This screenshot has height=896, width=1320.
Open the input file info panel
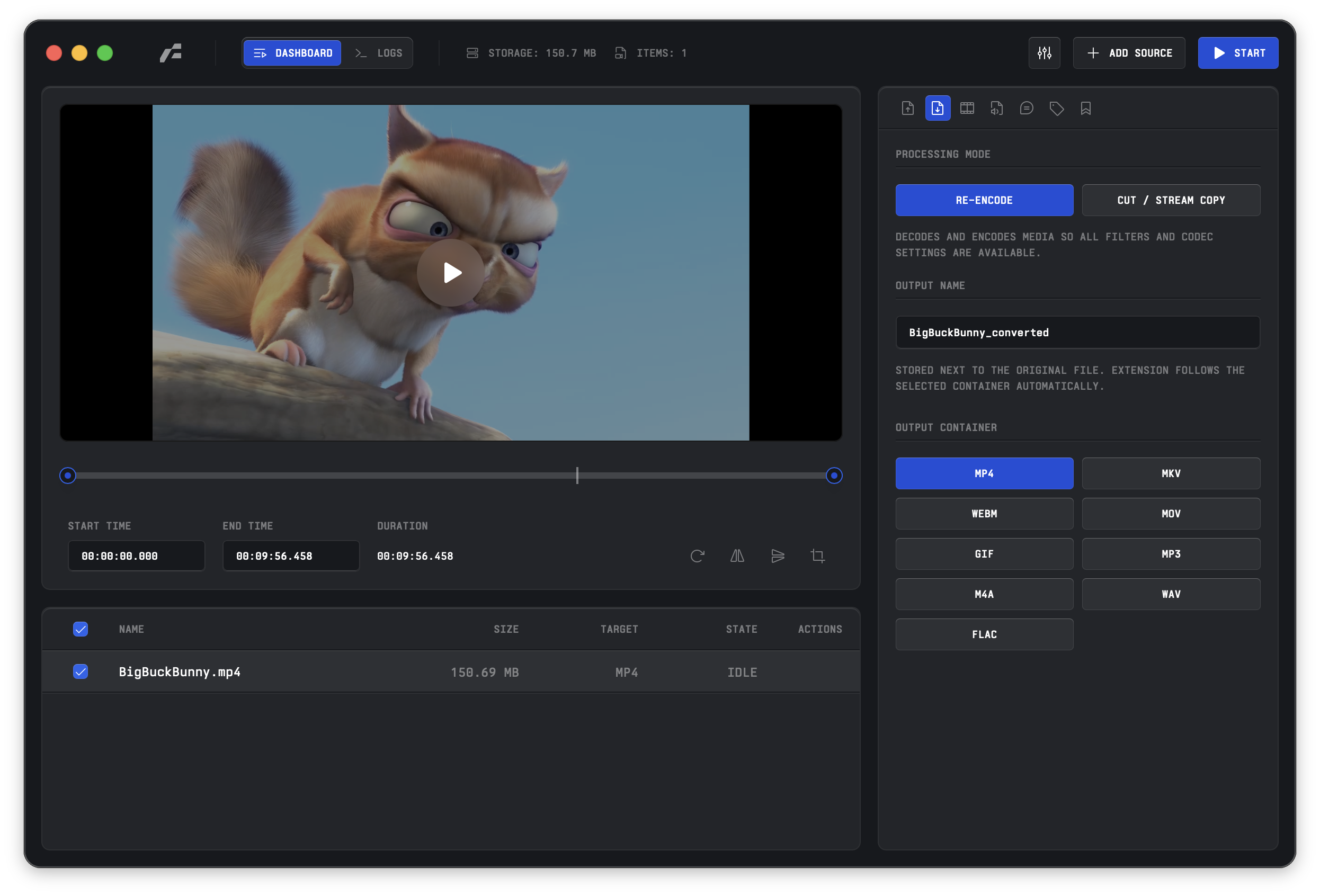pyautogui.click(x=907, y=108)
